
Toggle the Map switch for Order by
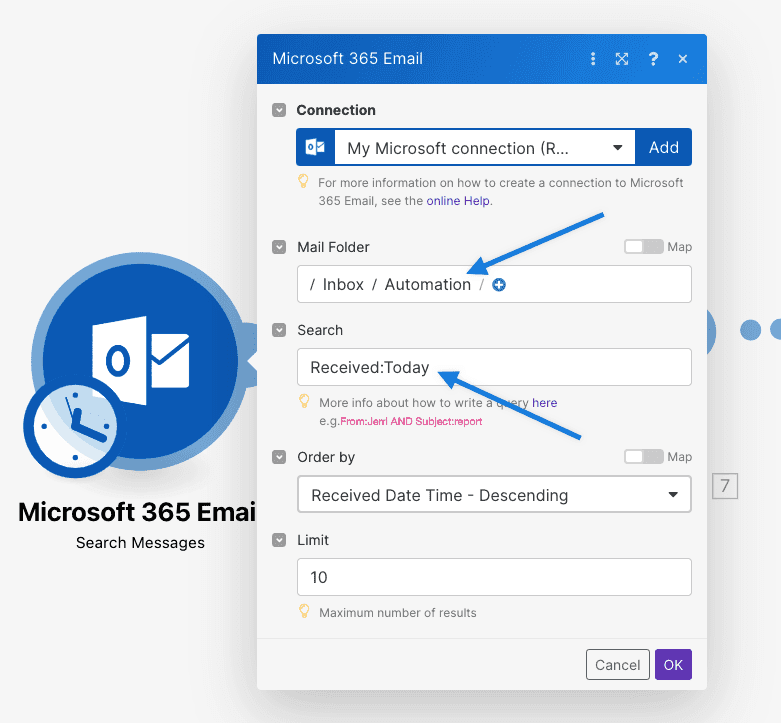tap(644, 457)
